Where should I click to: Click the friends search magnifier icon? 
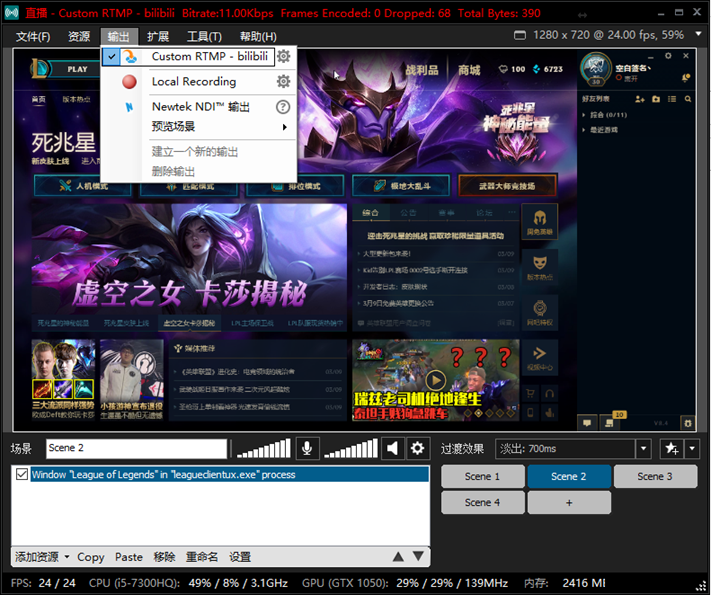688,99
